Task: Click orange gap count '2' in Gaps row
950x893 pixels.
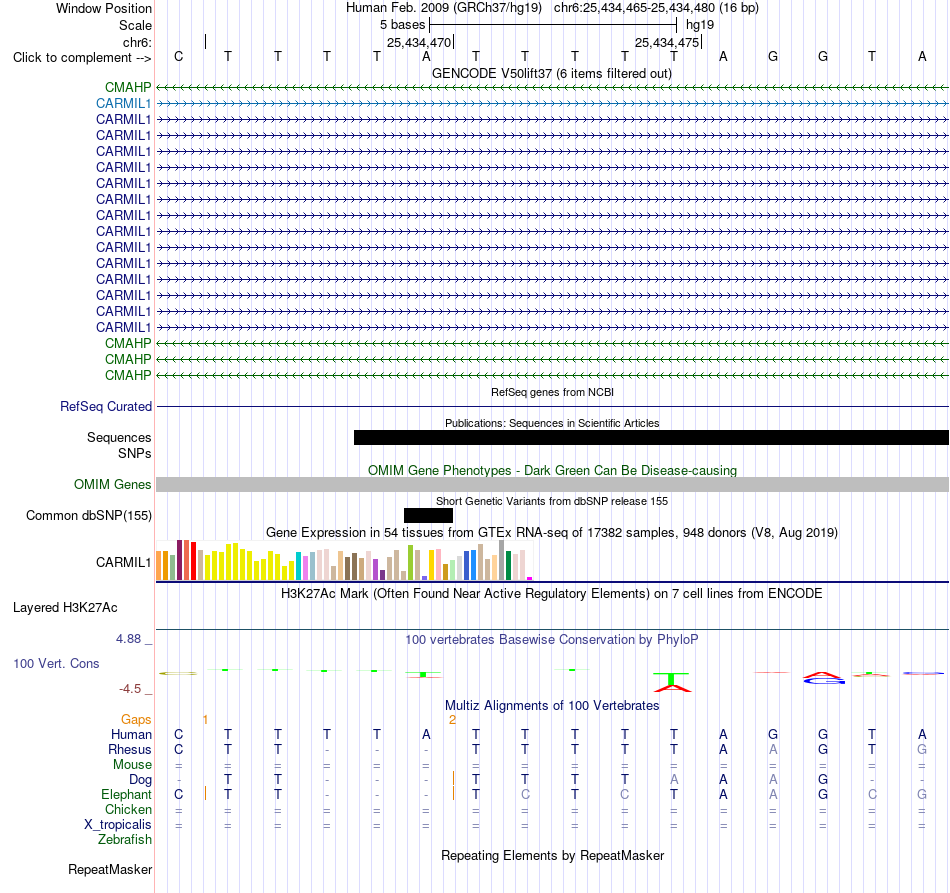Action: click(x=452, y=720)
